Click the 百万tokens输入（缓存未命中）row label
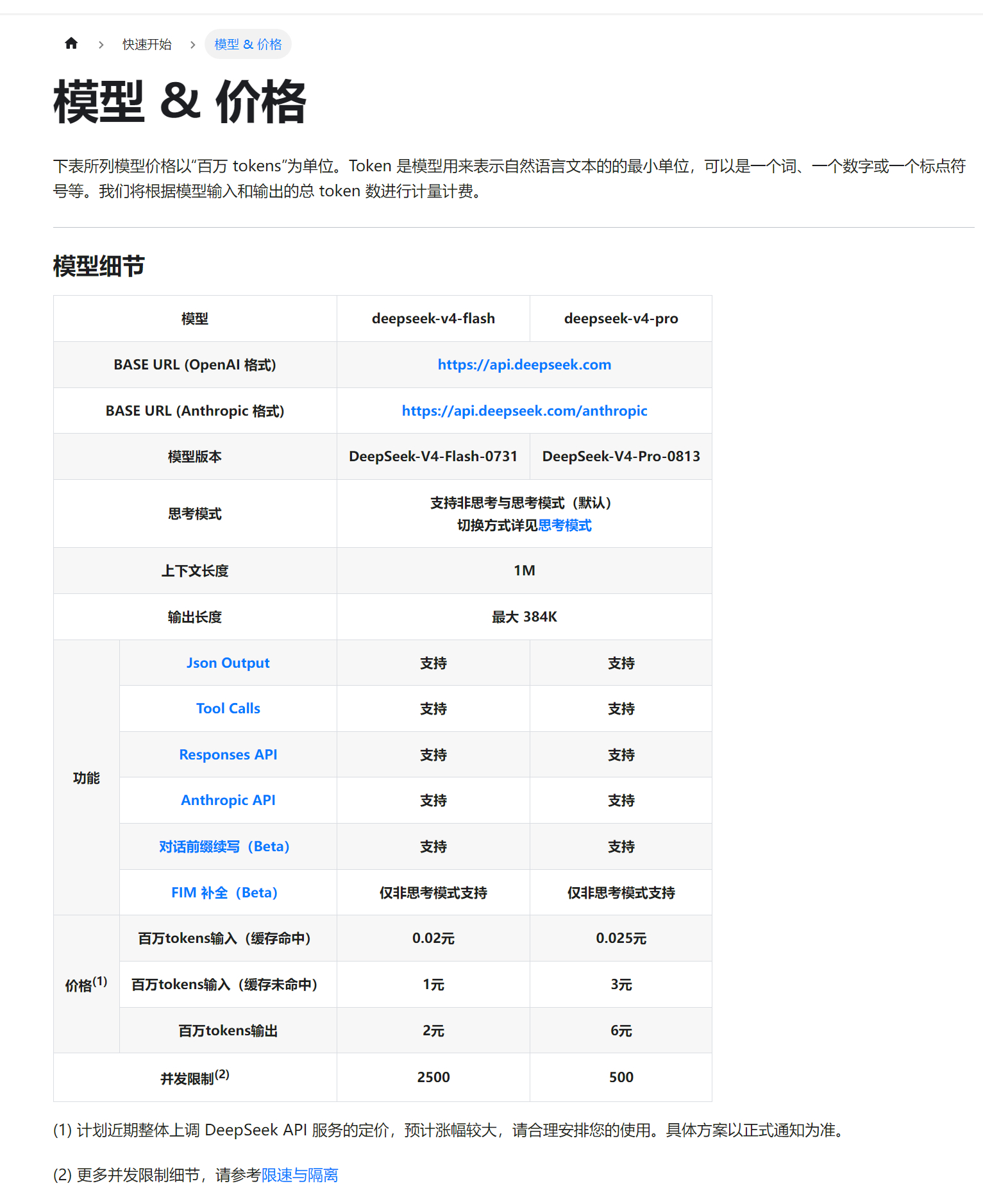983x1204 pixels. tap(224, 985)
